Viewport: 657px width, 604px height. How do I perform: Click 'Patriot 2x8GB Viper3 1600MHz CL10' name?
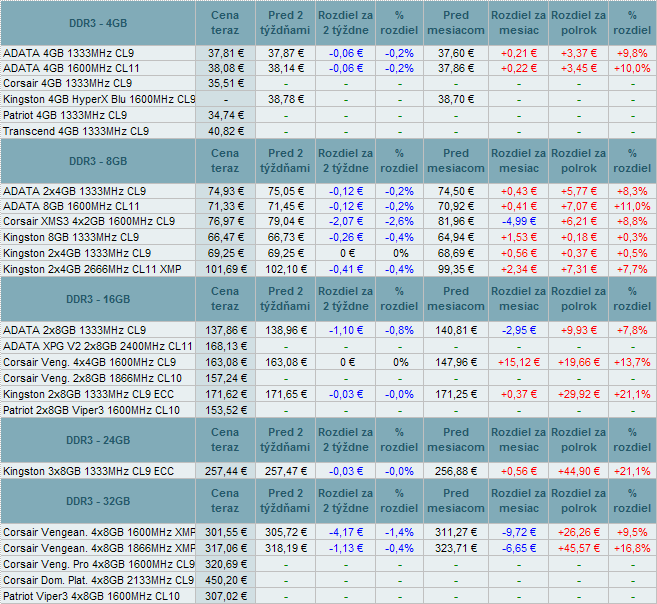pyautogui.click(x=91, y=410)
